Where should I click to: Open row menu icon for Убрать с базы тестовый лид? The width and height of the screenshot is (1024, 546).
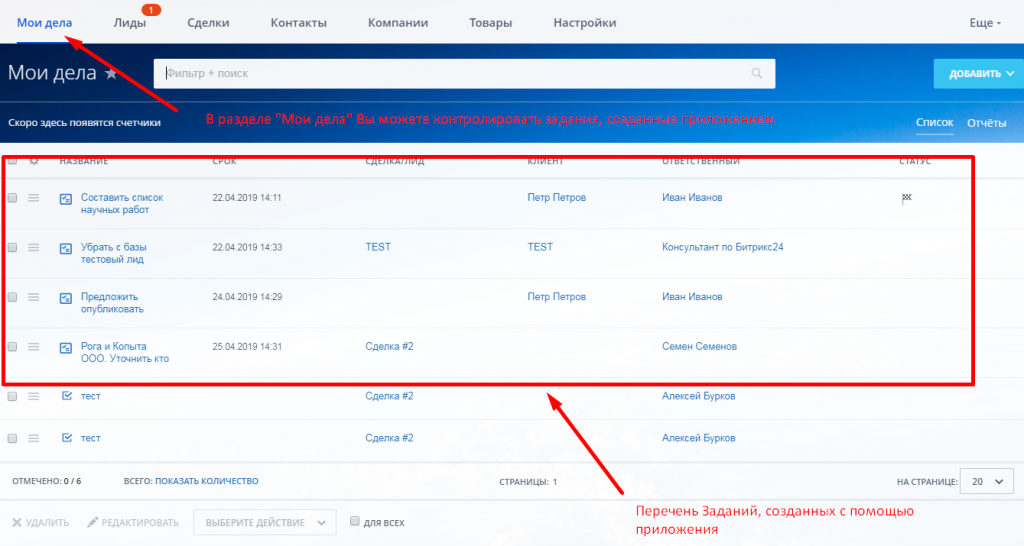pos(33,248)
